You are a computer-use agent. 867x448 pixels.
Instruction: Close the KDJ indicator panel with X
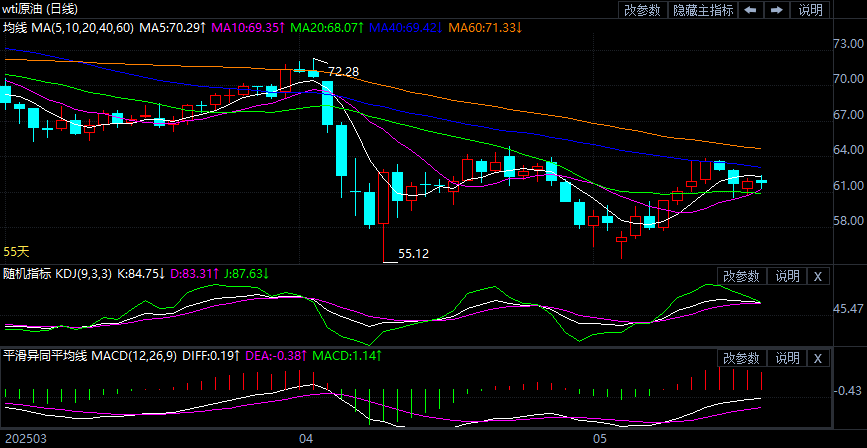click(x=818, y=276)
